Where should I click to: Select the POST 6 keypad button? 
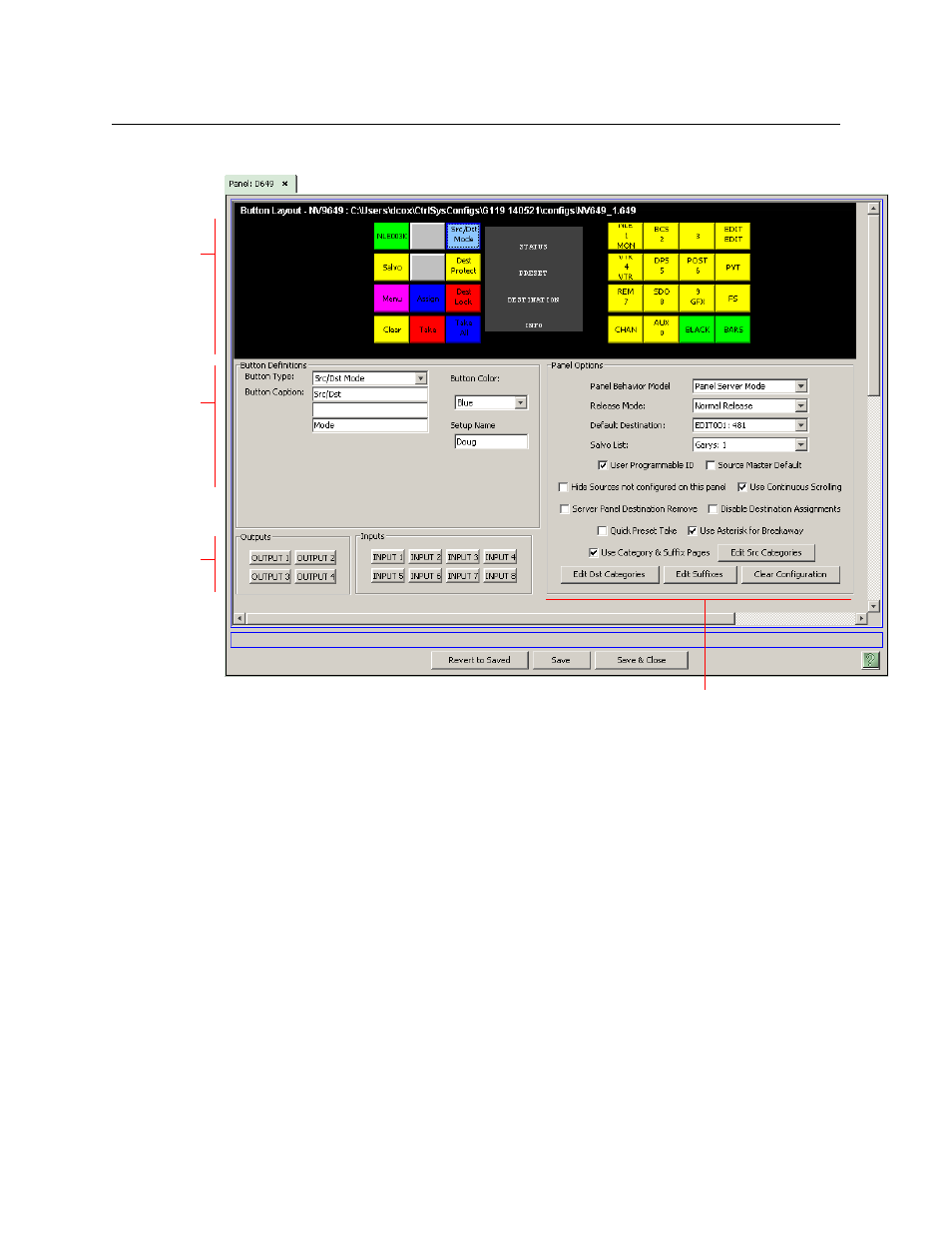(x=698, y=267)
